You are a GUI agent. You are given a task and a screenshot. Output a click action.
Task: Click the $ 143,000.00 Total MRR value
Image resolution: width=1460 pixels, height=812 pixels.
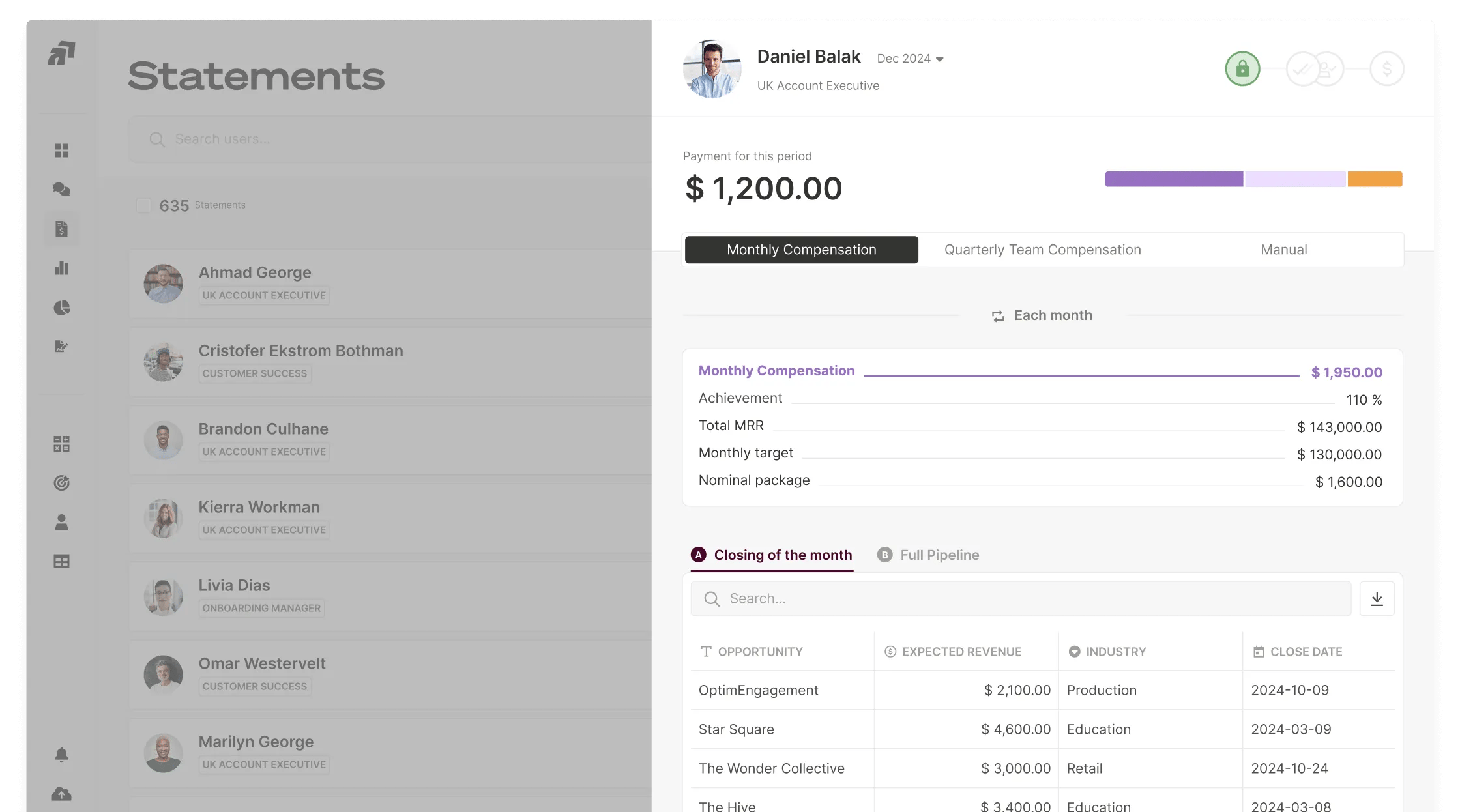pos(1339,427)
